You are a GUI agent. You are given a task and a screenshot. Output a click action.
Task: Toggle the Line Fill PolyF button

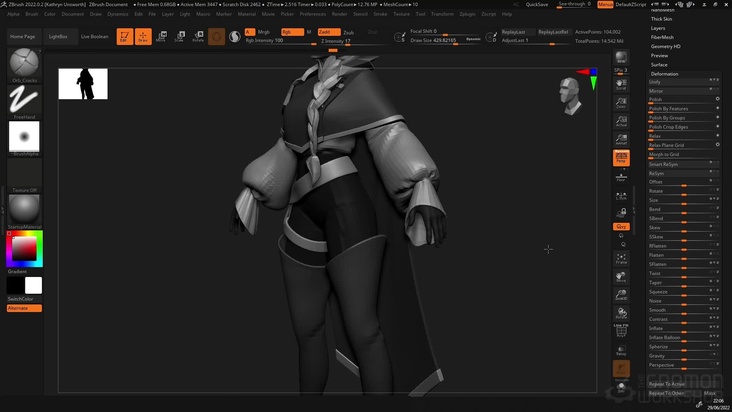[621, 330]
